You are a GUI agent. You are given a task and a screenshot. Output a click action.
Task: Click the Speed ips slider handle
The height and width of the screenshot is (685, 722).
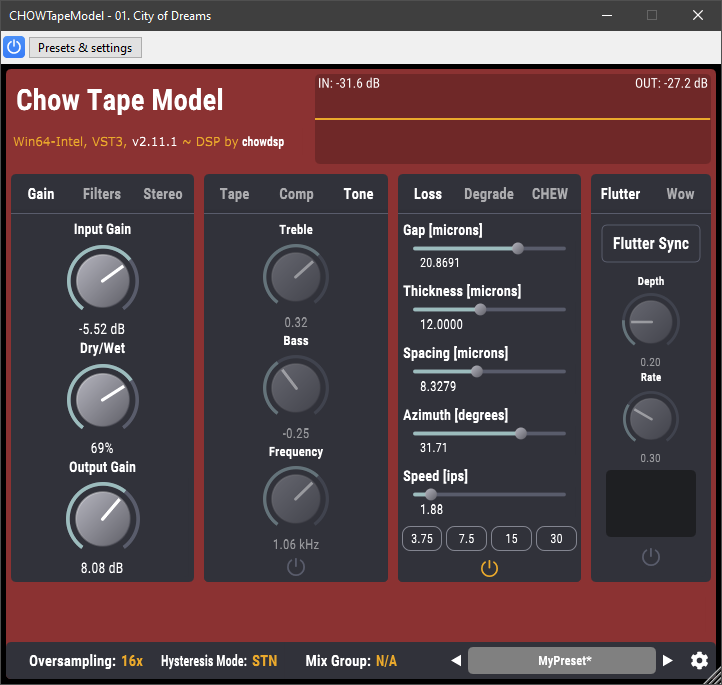431,494
